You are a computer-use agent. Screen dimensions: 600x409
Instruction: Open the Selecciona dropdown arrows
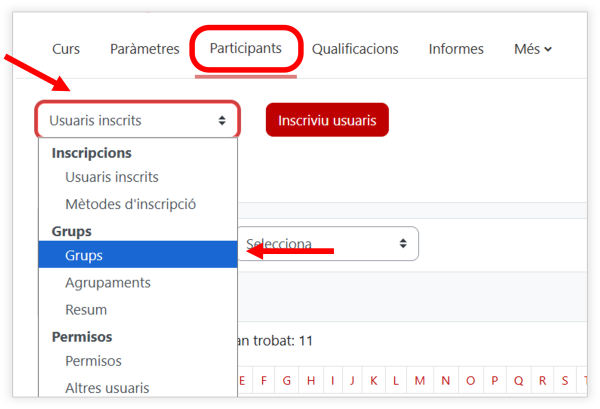(403, 243)
